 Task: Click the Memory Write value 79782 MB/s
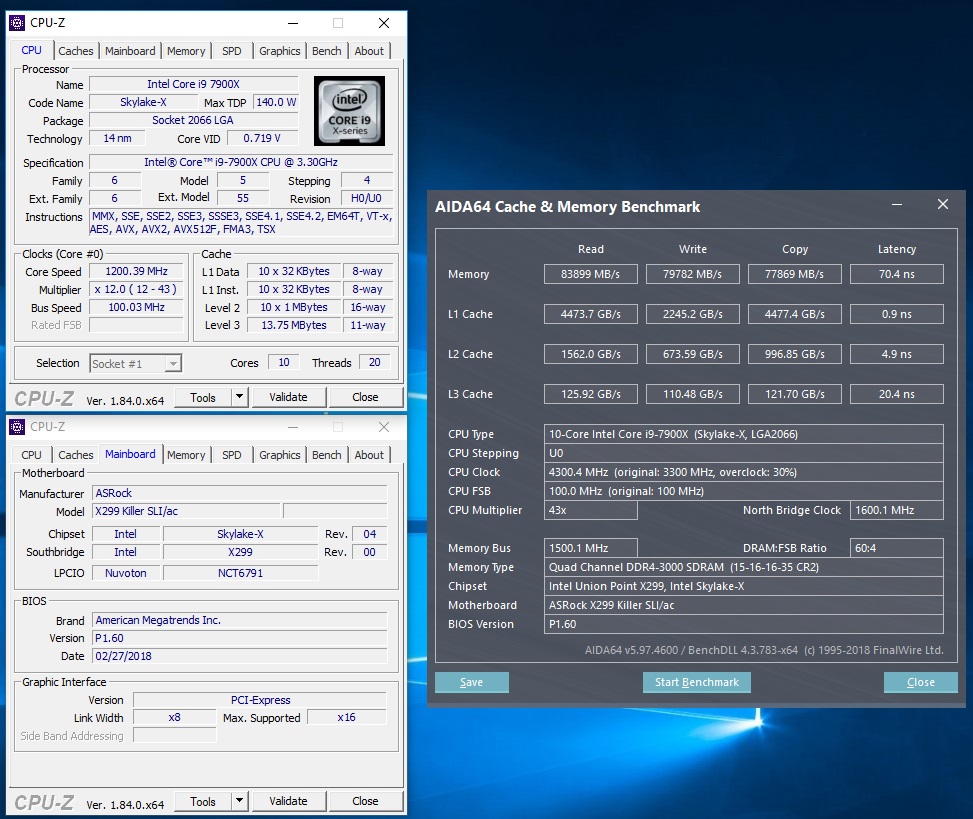click(693, 274)
